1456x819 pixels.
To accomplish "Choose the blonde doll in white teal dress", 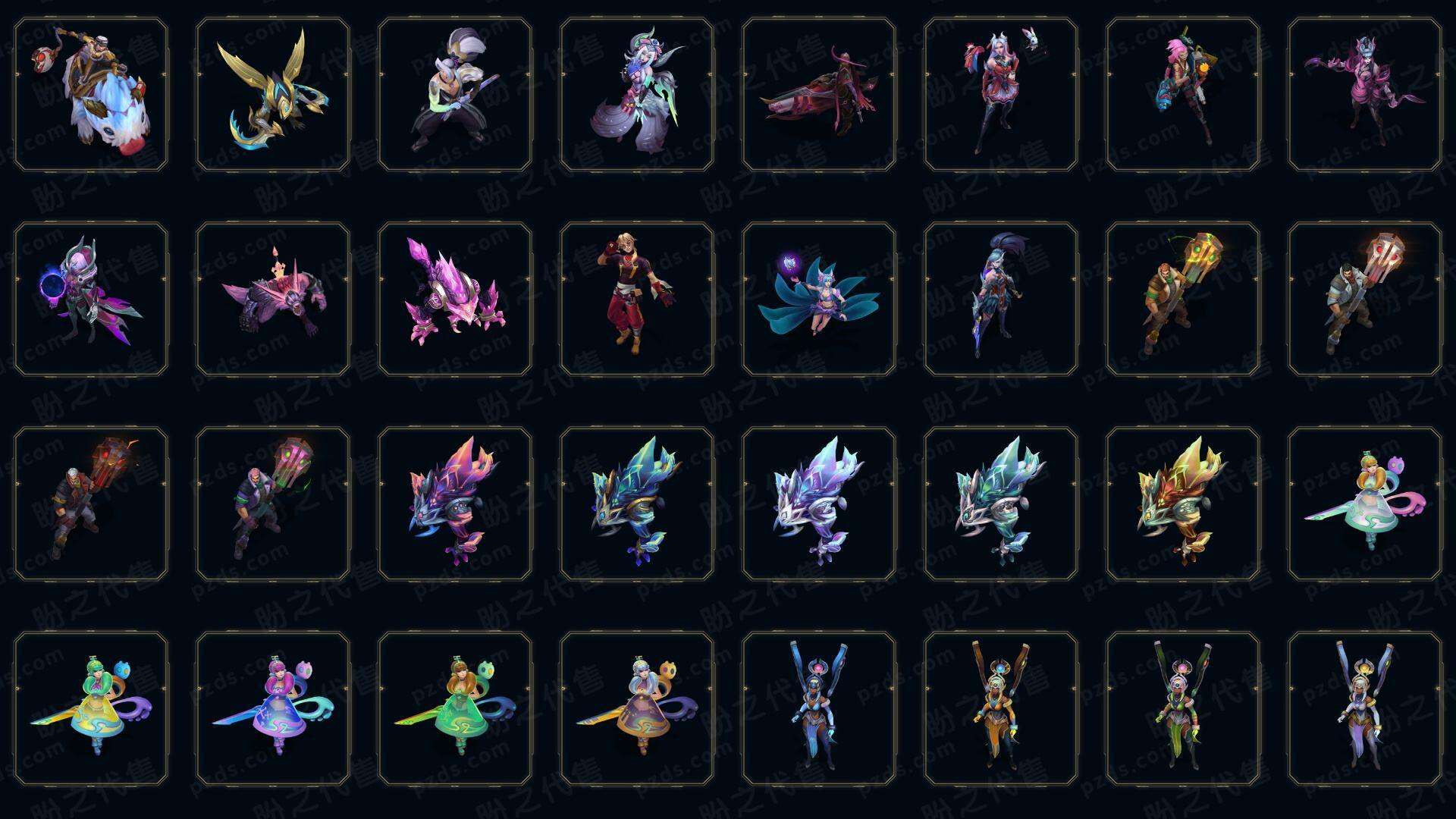I will (x=1365, y=504).
